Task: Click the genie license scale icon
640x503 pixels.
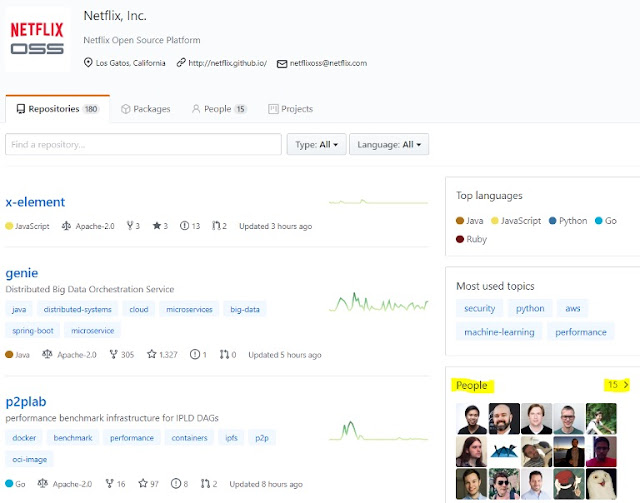Action: click(x=47, y=354)
